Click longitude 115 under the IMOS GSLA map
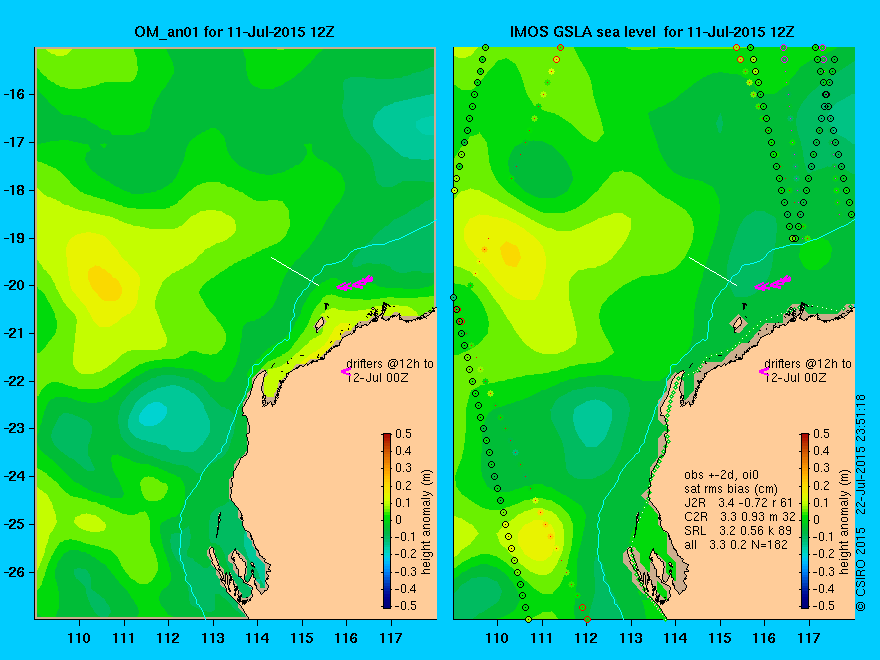Viewport: 880px width, 660px height. click(719, 638)
